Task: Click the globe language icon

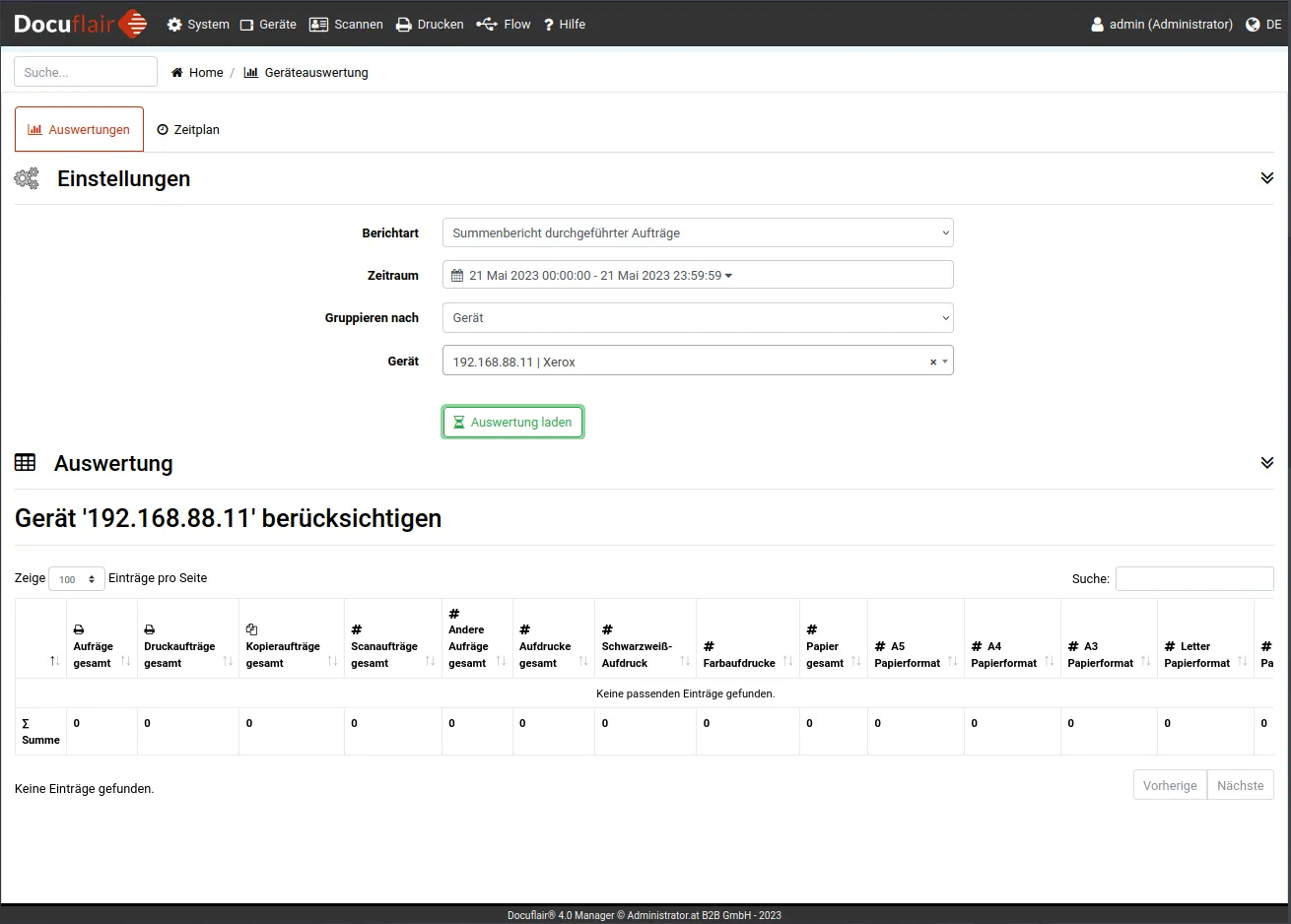Action: 1253,25
